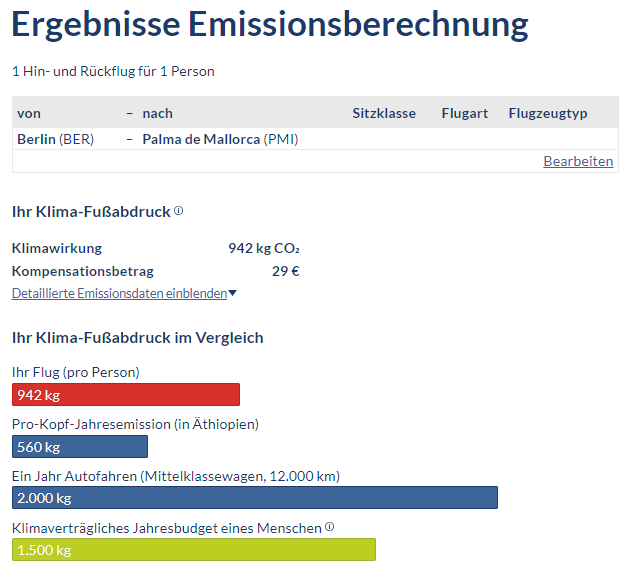The width and height of the screenshot is (634, 574).
Task: Select the Berlin (BER) departure cell
Action: click(x=55, y=139)
